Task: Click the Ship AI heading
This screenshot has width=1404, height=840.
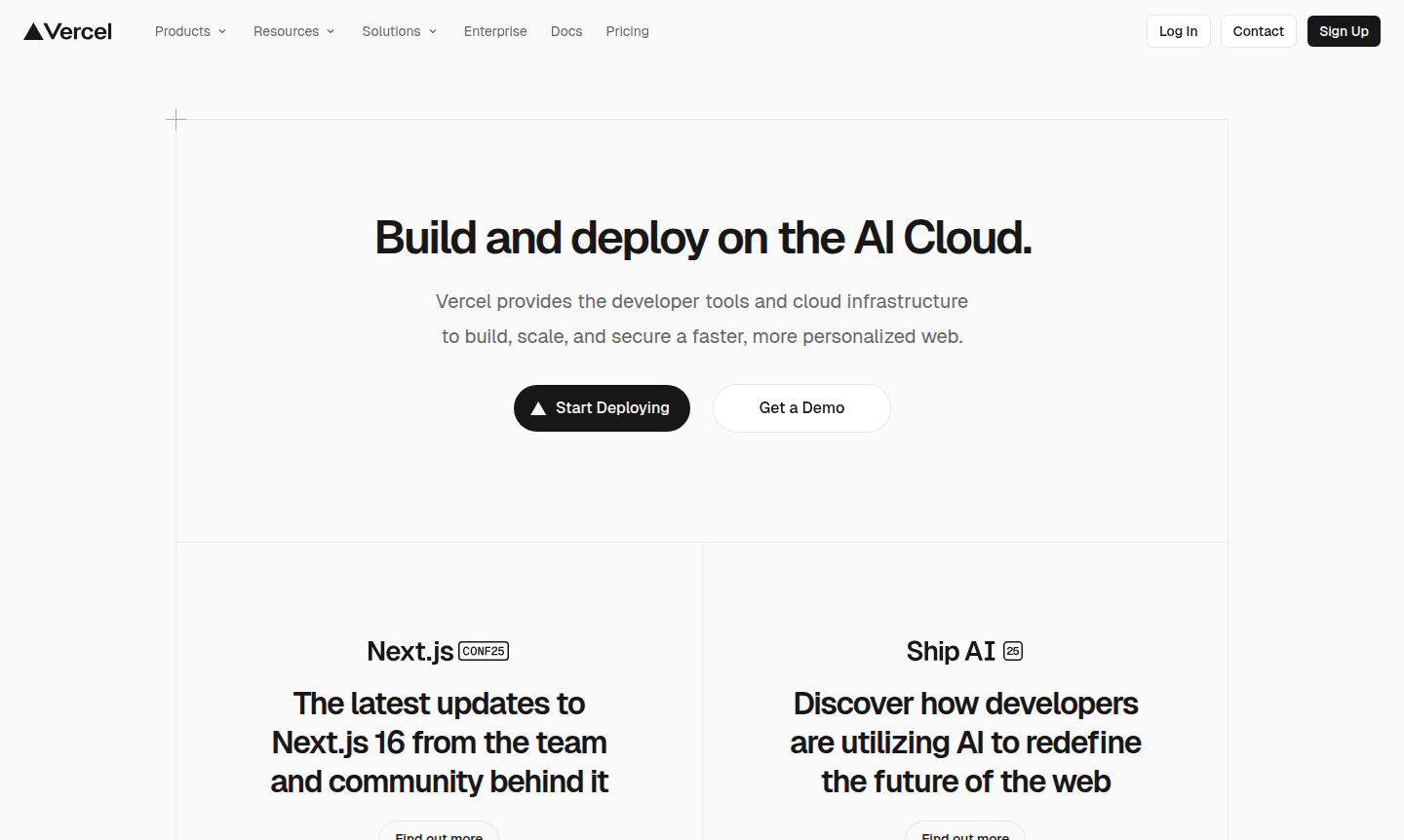Action: 950,650
